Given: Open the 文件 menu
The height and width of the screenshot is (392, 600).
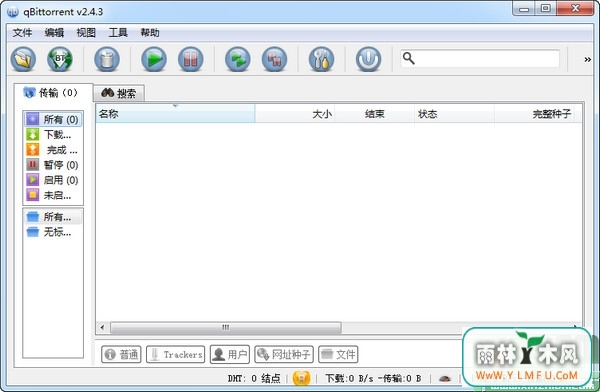Looking at the screenshot, I should click(x=22, y=33).
